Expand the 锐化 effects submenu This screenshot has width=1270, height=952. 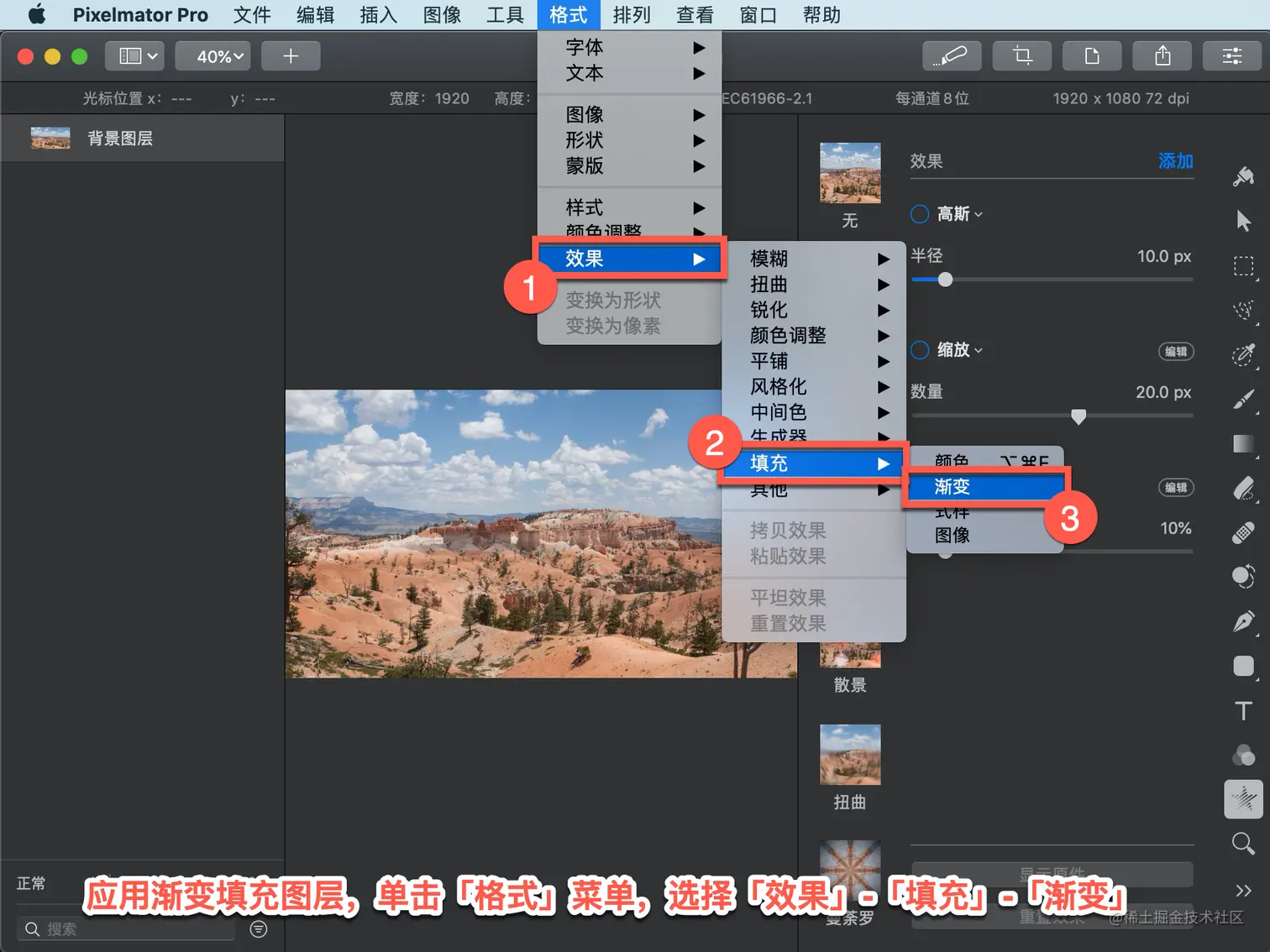tap(813, 310)
